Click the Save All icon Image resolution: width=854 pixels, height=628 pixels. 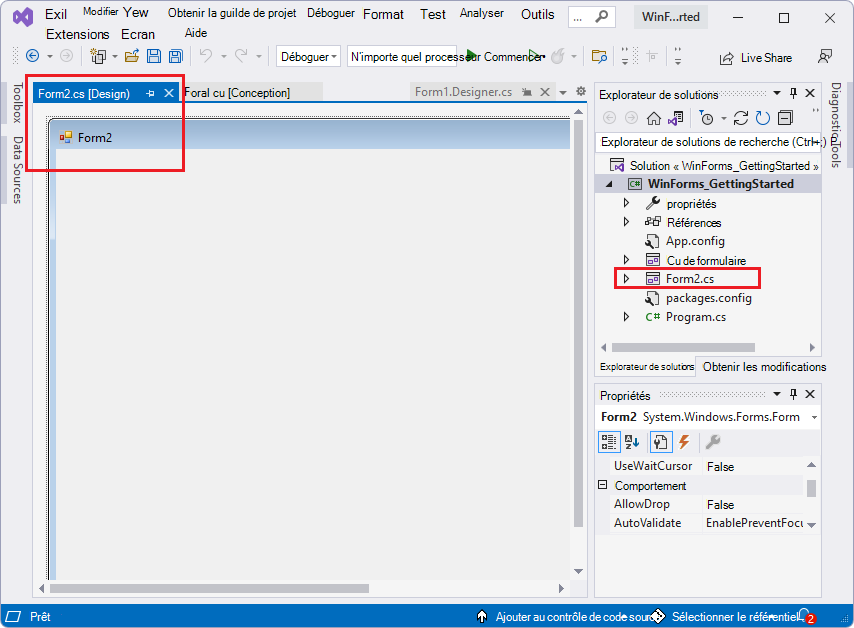pos(175,56)
